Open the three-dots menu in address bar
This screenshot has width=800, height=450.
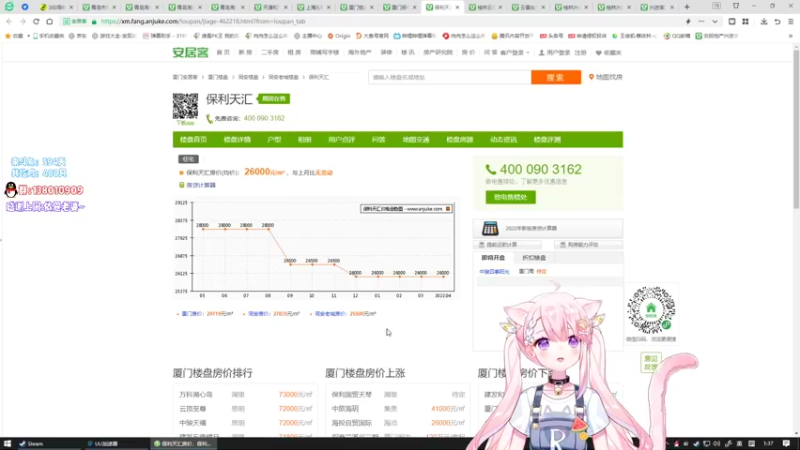click(x=701, y=21)
